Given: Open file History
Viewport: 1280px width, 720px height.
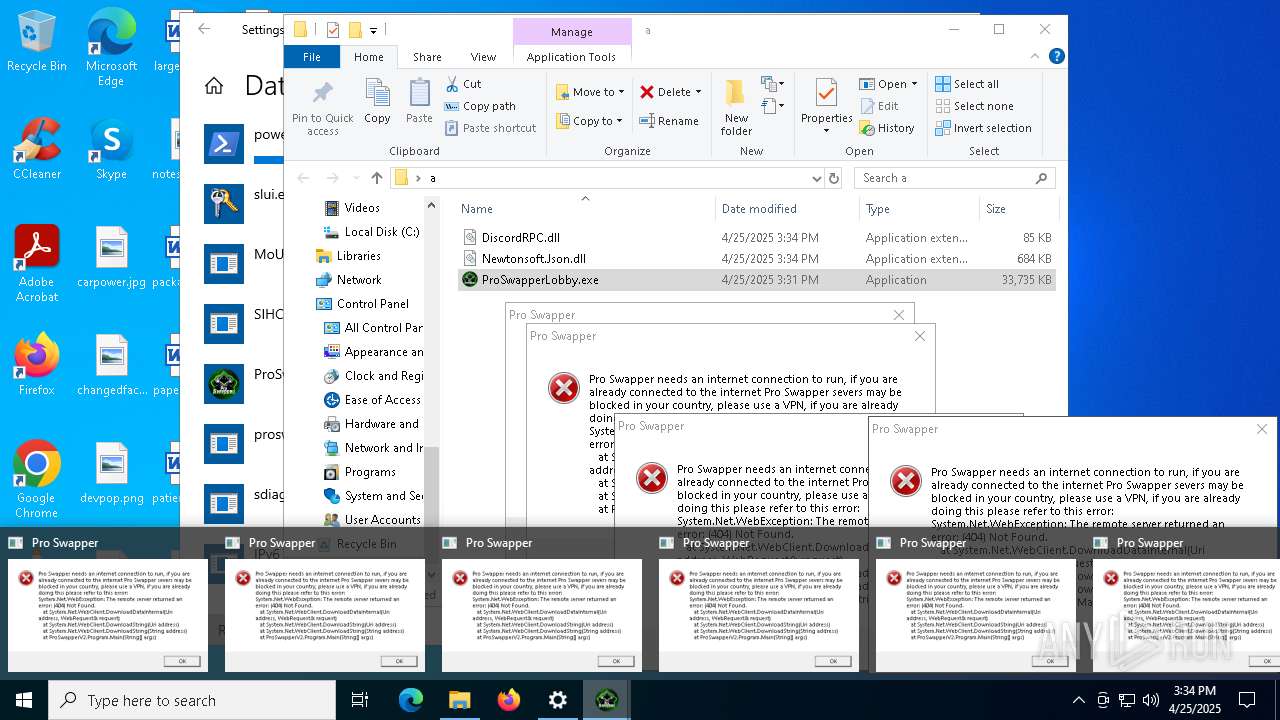Looking at the screenshot, I should pyautogui.click(x=887, y=128).
